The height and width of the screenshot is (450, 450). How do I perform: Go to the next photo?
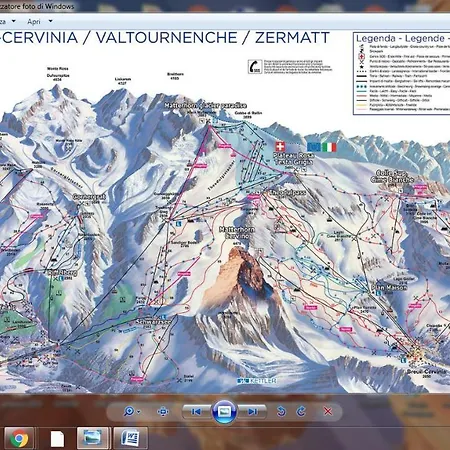[x=252, y=412]
